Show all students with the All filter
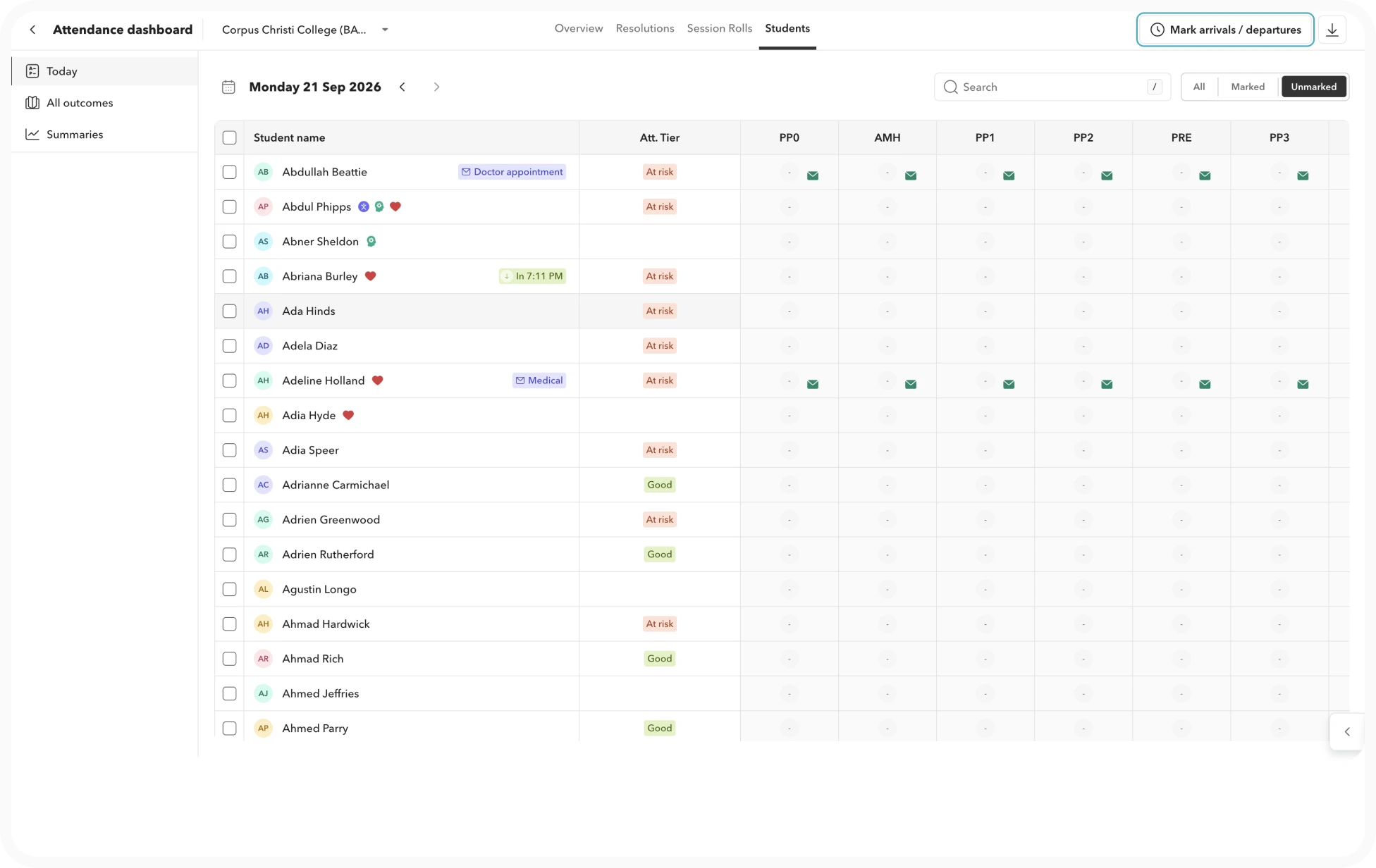 (1199, 87)
